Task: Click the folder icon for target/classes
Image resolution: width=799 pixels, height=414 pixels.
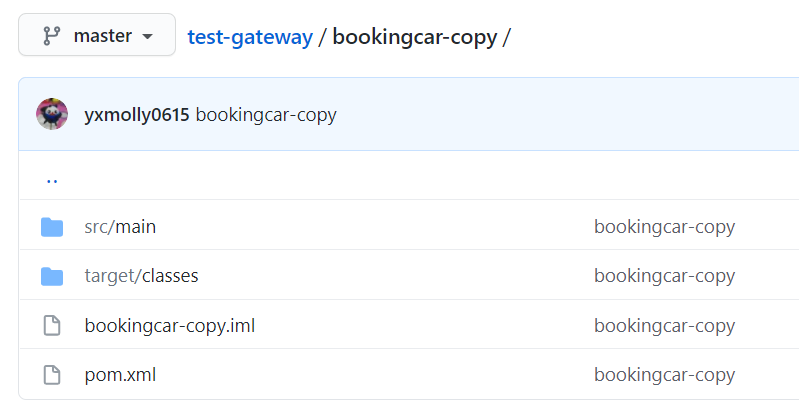Action: (52, 276)
